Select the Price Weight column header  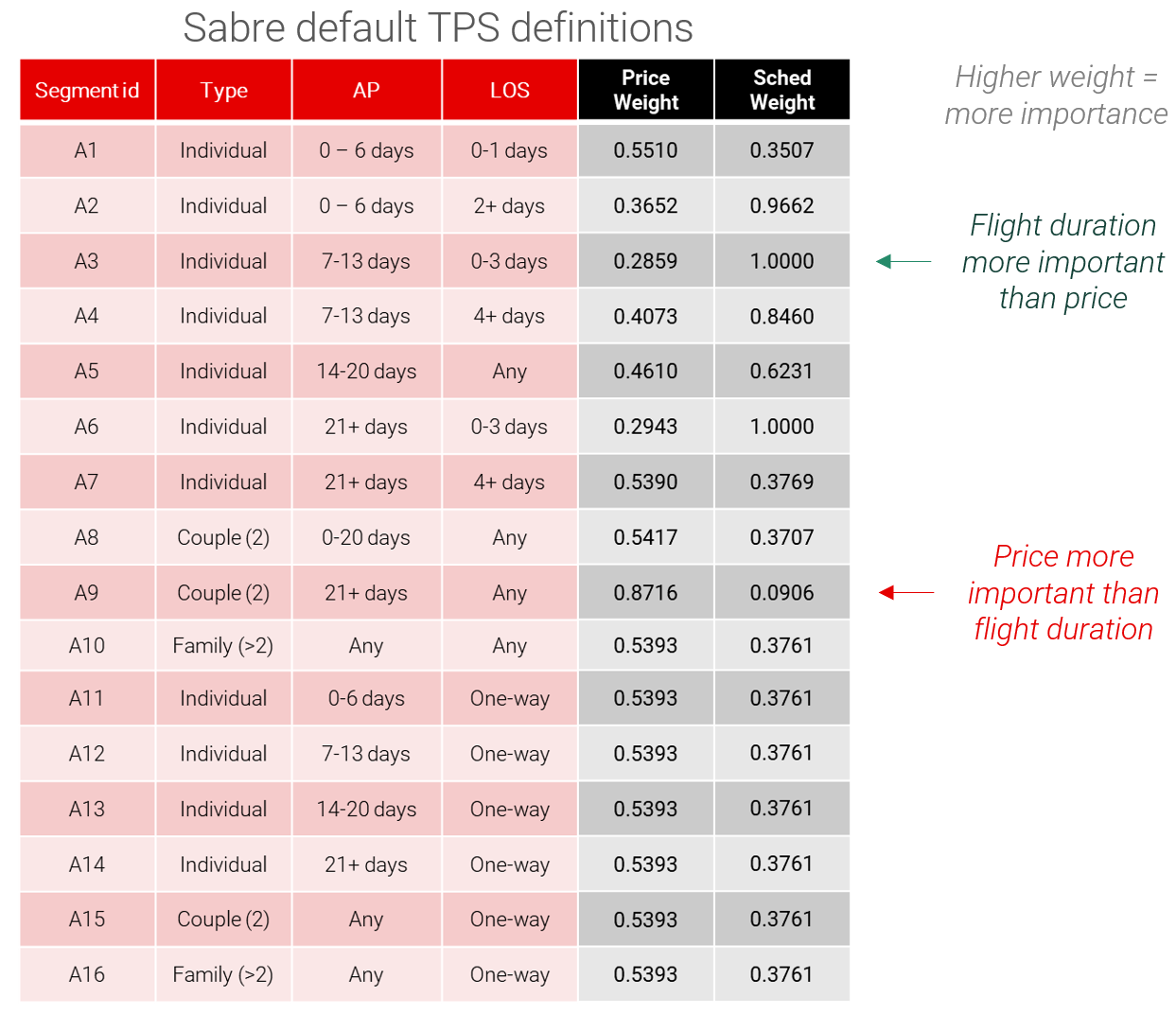[x=645, y=90]
